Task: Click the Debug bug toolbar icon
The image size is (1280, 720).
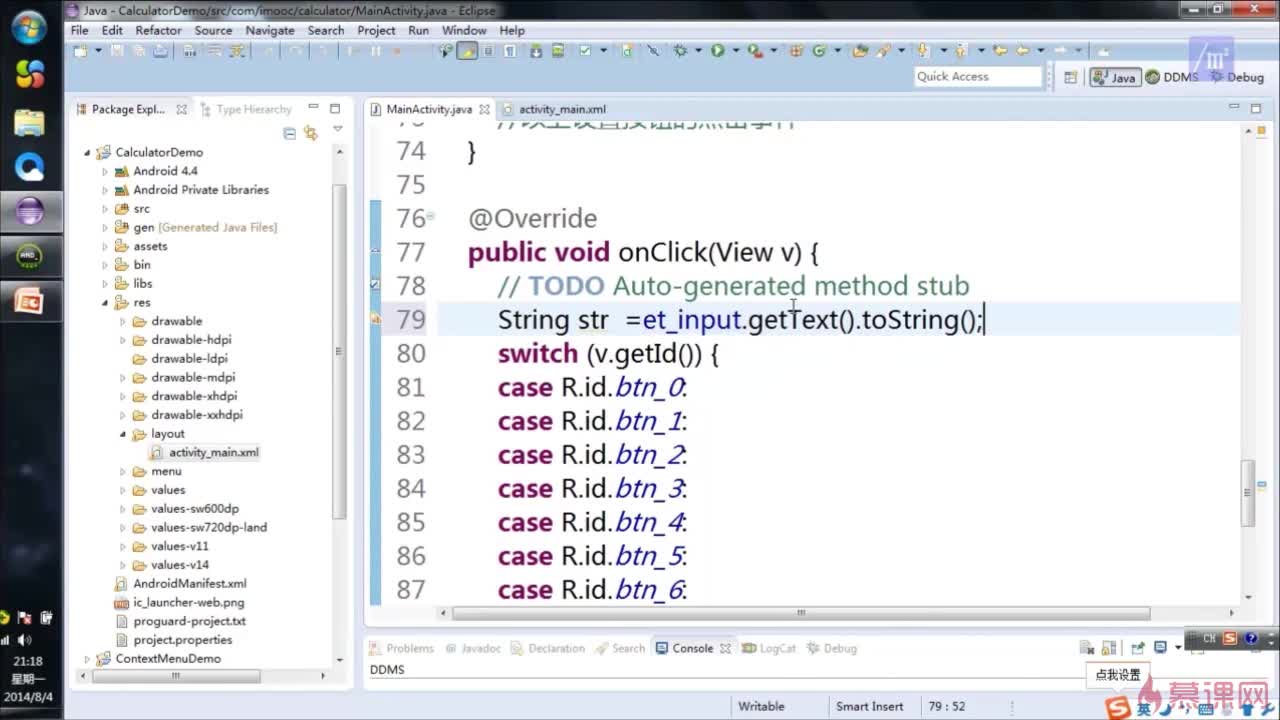Action: 680,51
